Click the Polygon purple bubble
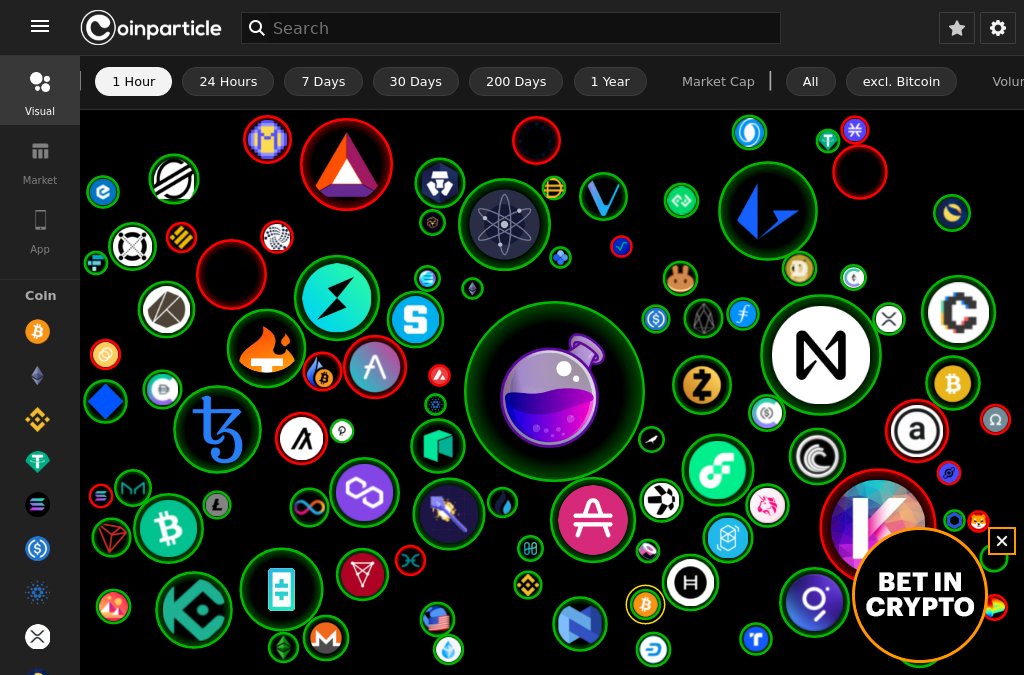Screen dimensions: 1024x675 pos(364,492)
